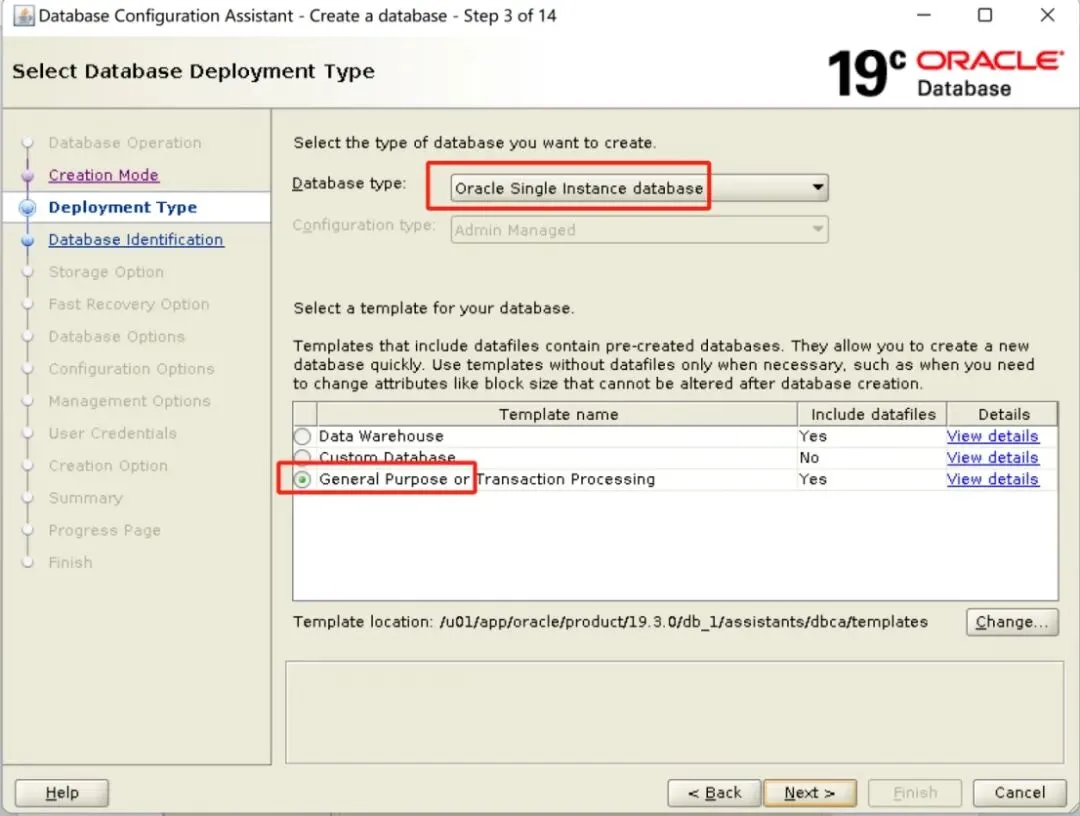1080x816 pixels.
Task: Open View details for Custom Database
Action: (x=992, y=458)
